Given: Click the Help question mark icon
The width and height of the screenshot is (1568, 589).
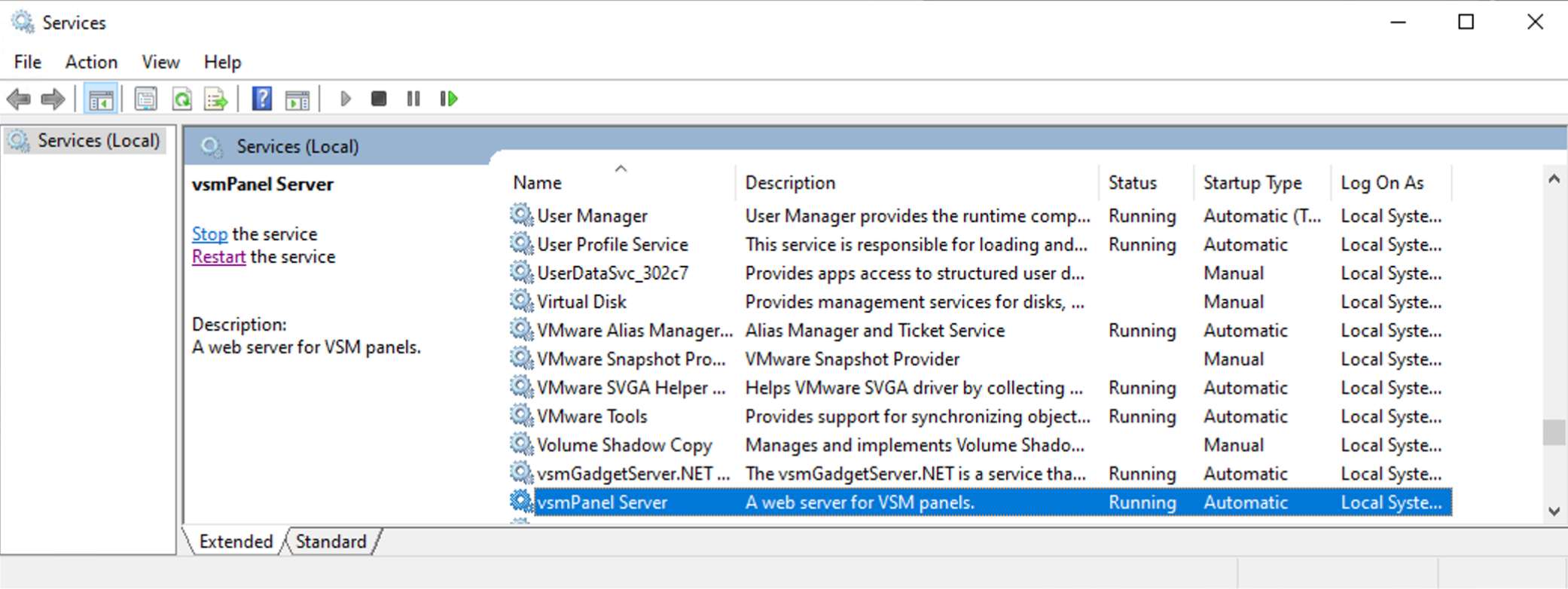Looking at the screenshot, I should click(x=261, y=99).
